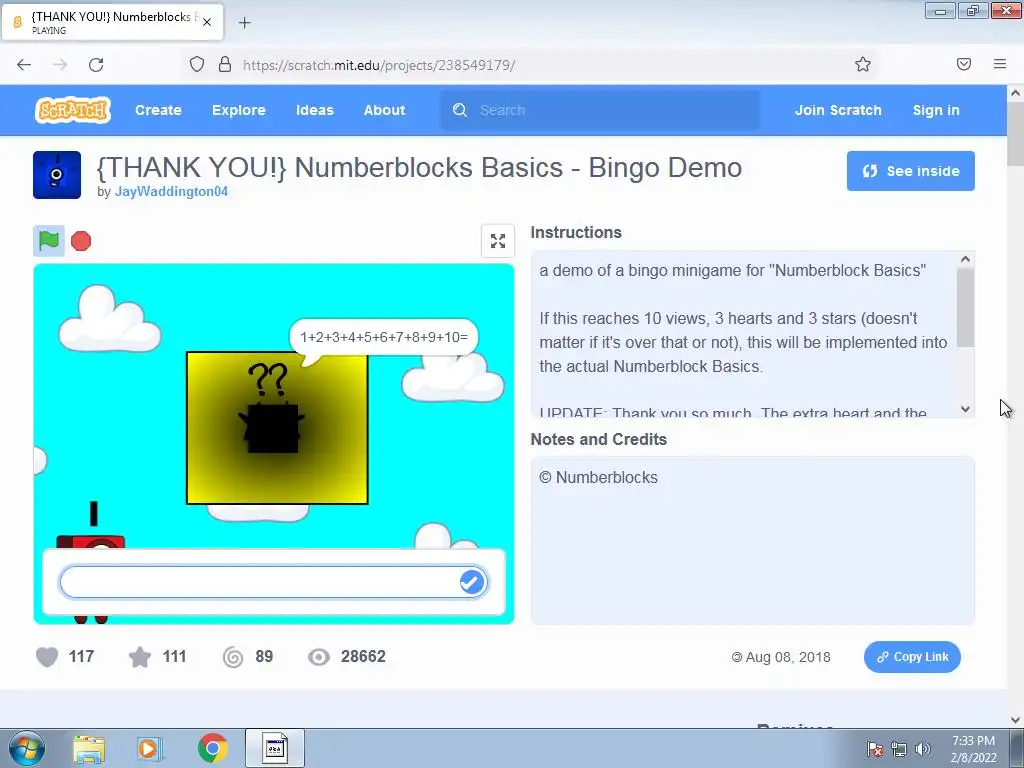This screenshot has height=768, width=1024.
Task: Go back with browser back arrow
Action: [24, 65]
